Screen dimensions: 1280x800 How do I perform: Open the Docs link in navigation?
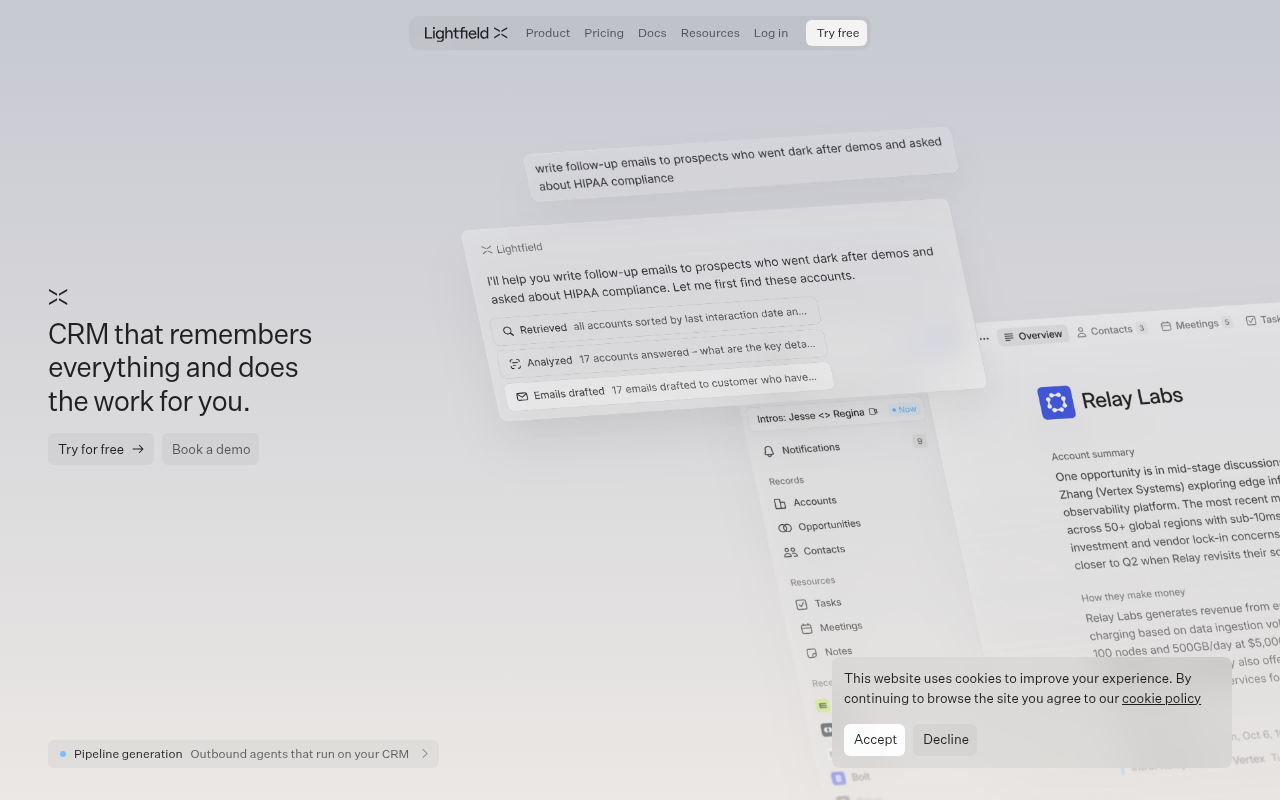tap(652, 33)
